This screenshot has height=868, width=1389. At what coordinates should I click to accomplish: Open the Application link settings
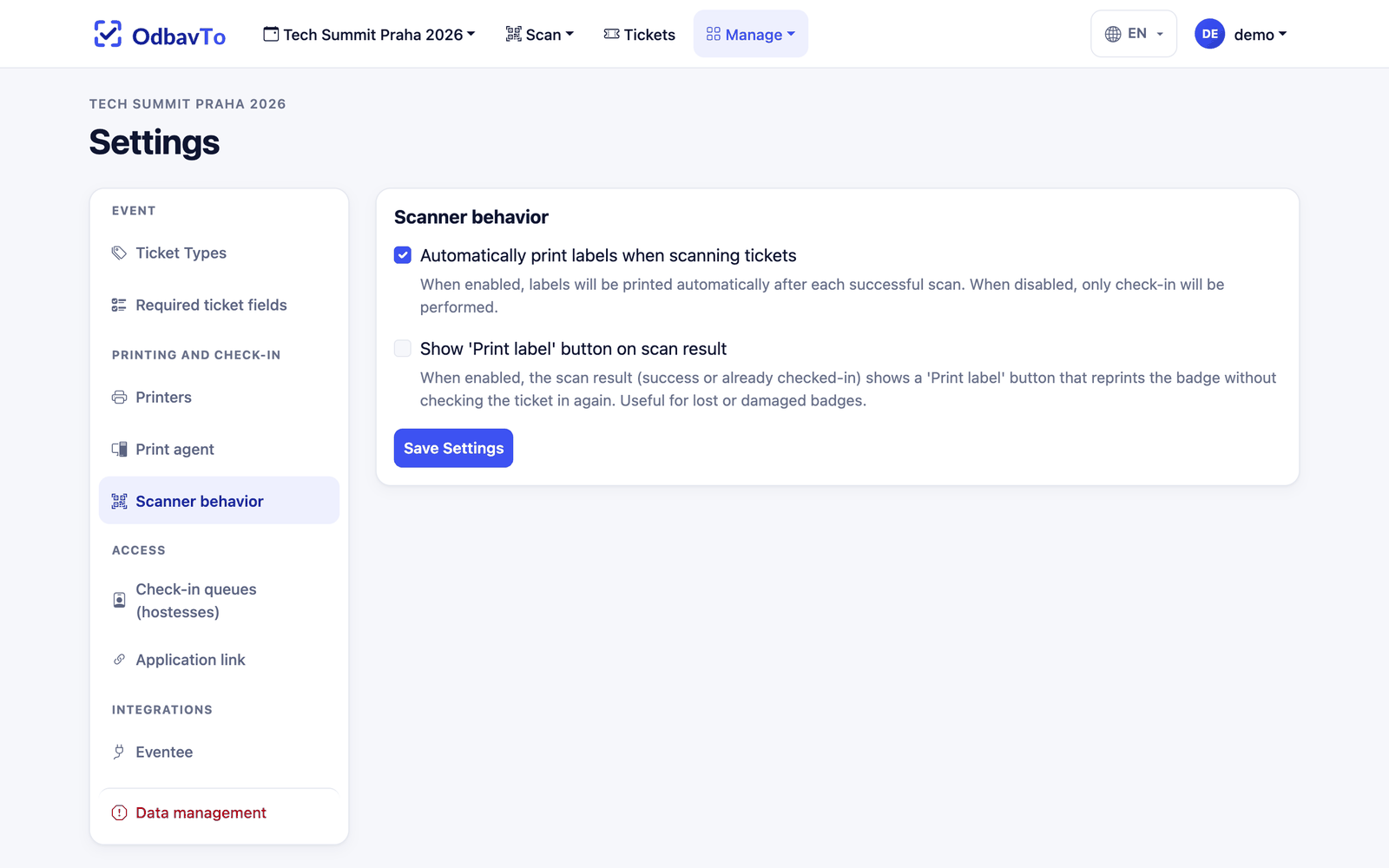pos(219,660)
